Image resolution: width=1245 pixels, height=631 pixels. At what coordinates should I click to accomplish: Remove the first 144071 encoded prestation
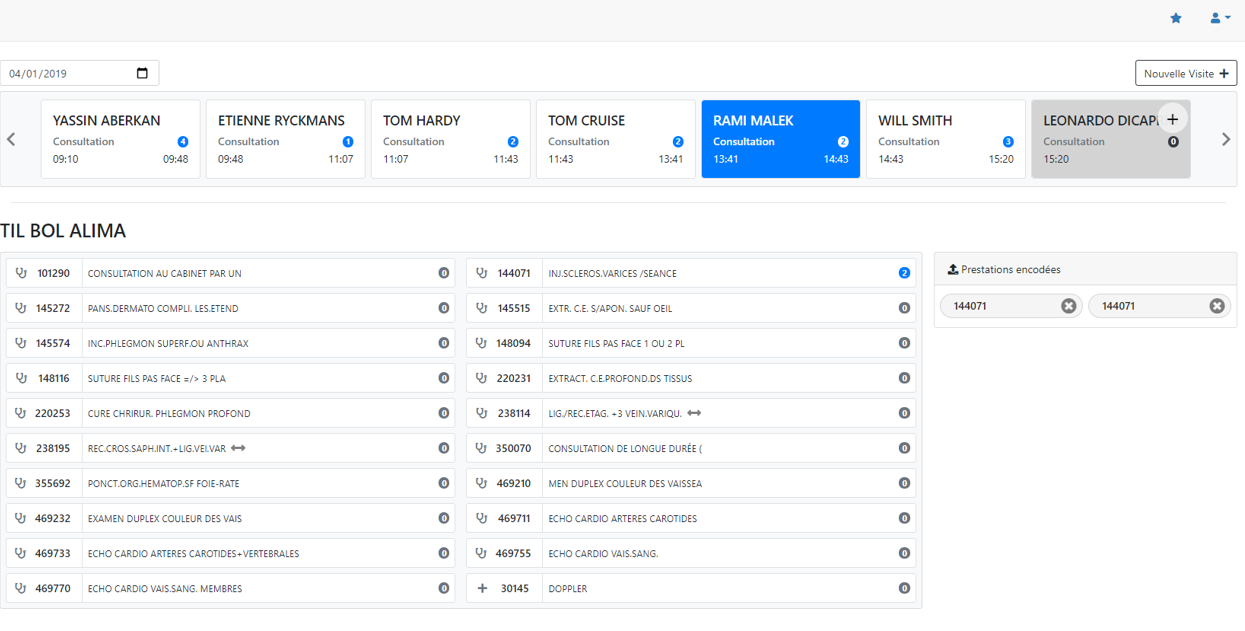coord(1068,306)
